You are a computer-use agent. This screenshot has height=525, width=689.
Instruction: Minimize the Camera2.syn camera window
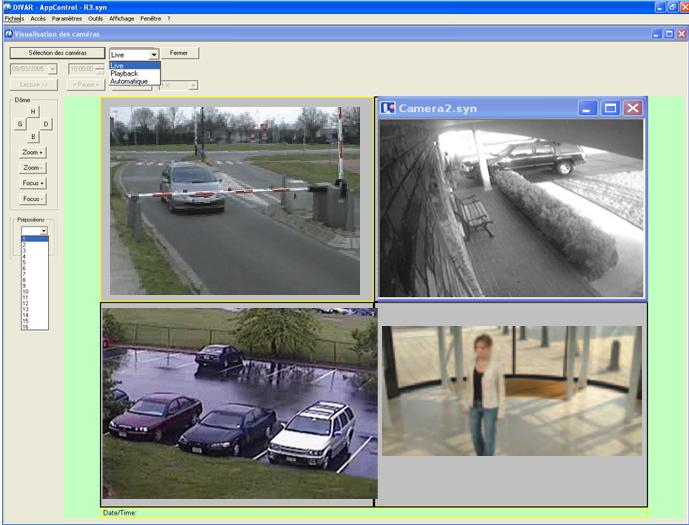pos(588,108)
